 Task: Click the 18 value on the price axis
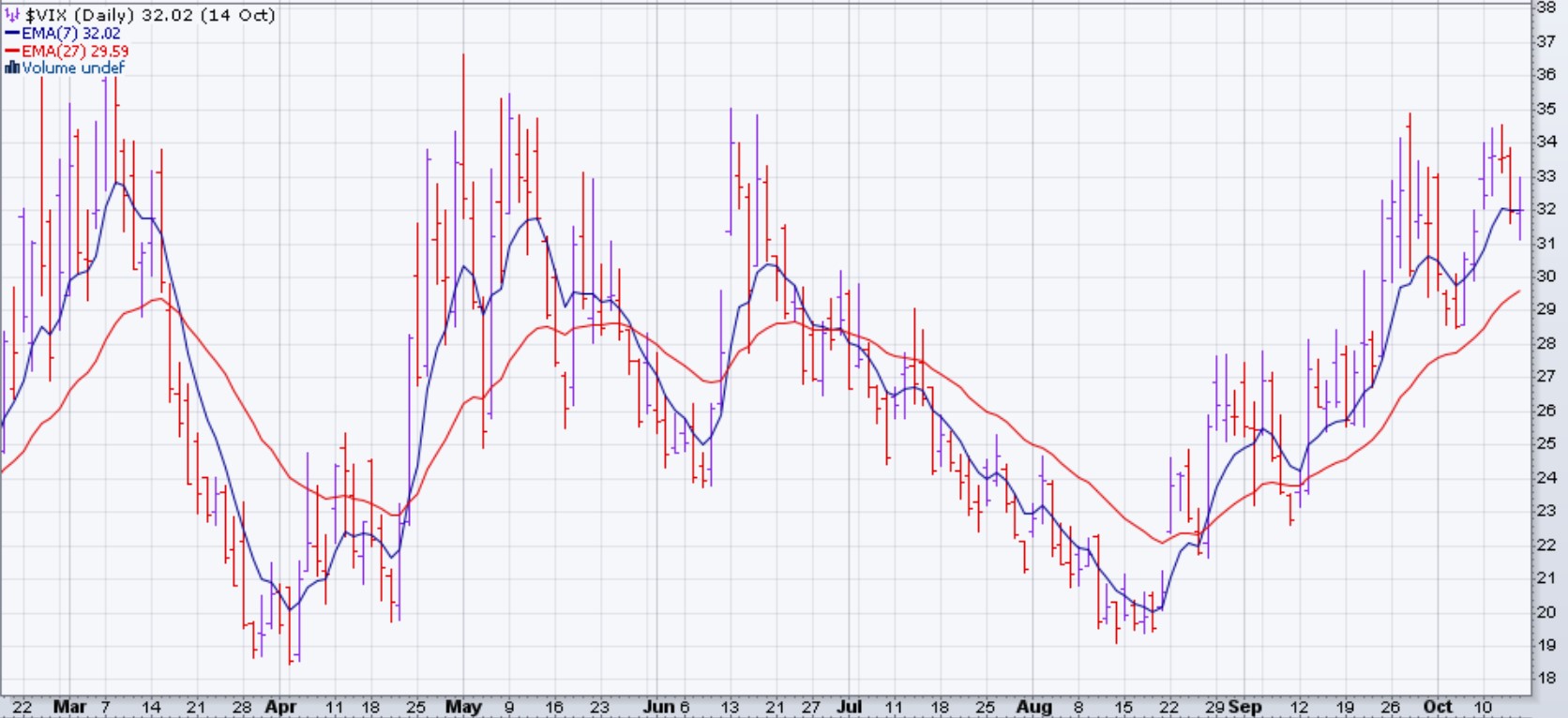[1545, 678]
